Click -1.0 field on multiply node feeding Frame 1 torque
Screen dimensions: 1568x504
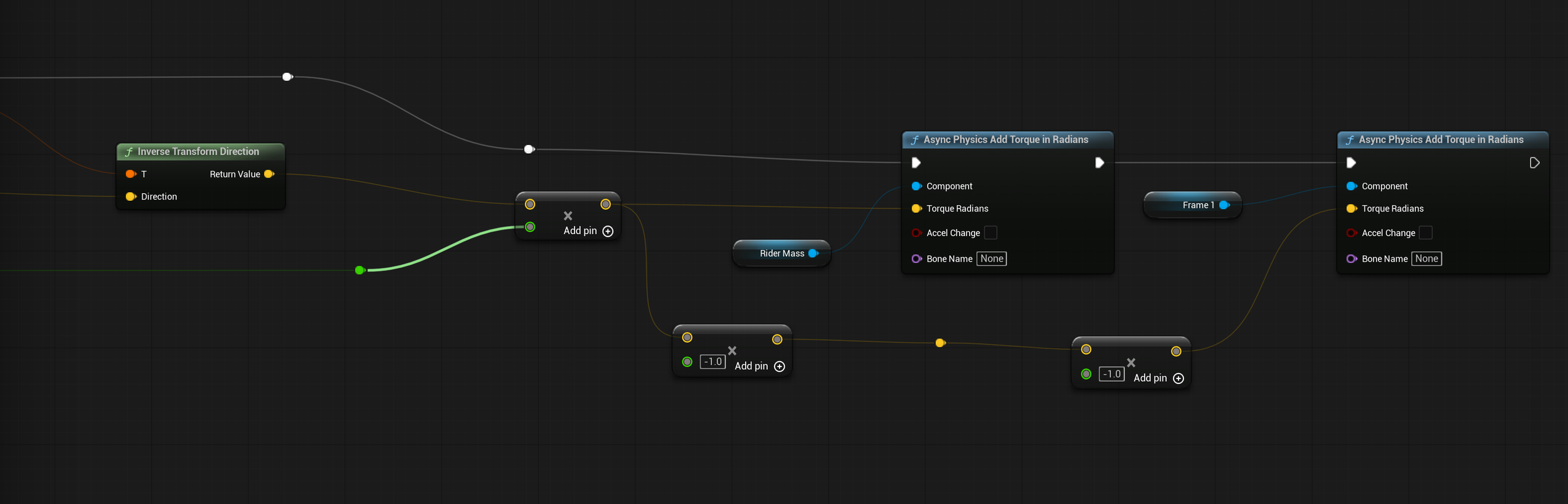pyautogui.click(x=1111, y=374)
